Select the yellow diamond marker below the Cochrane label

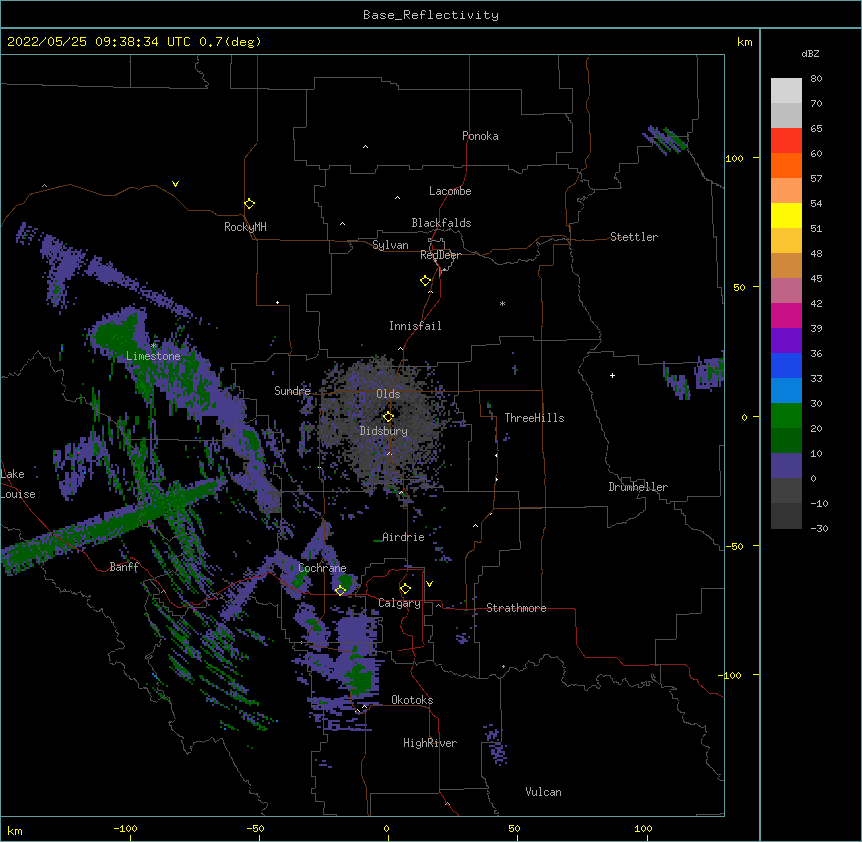point(340,590)
